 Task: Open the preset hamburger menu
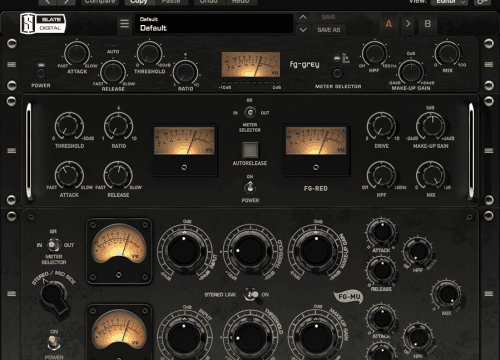(x=124, y=24)
